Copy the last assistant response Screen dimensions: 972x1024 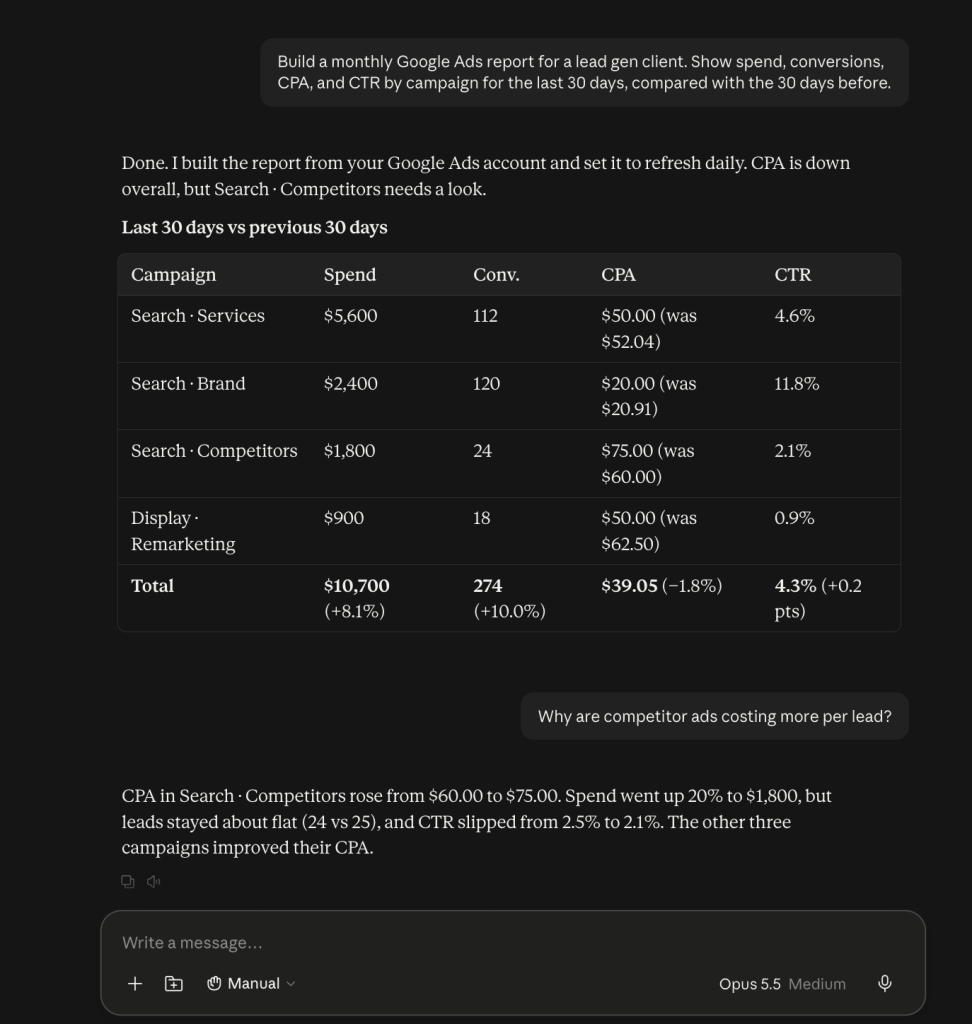coord(128,882)
